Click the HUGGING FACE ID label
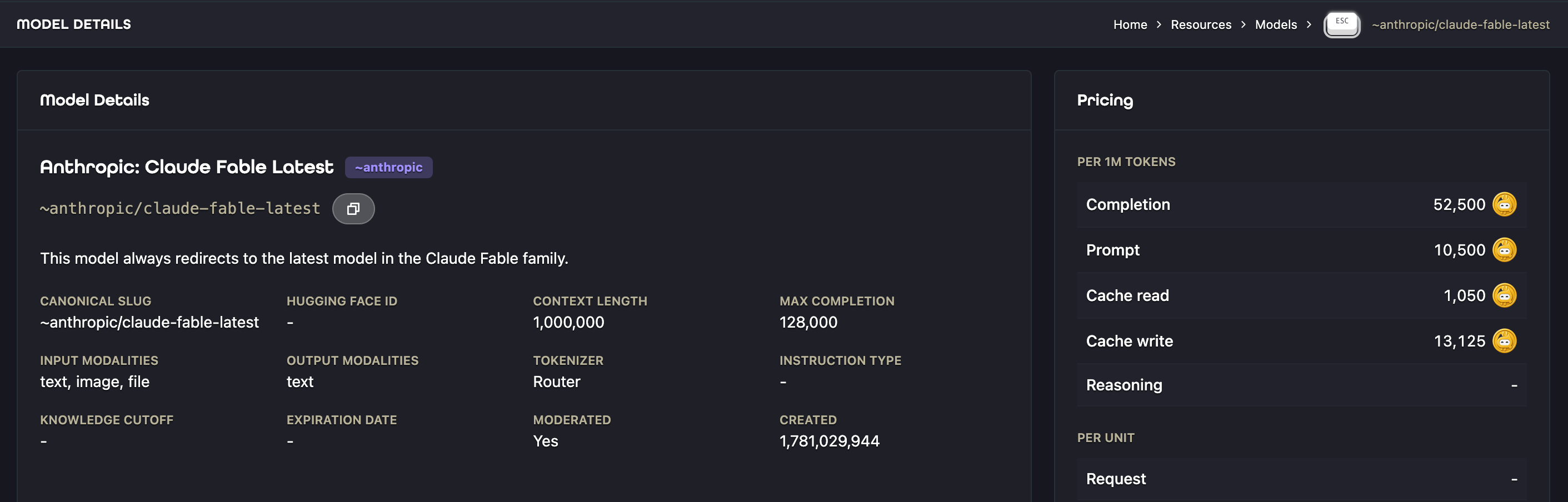The image size is (1568, 502). click(342, 301)
